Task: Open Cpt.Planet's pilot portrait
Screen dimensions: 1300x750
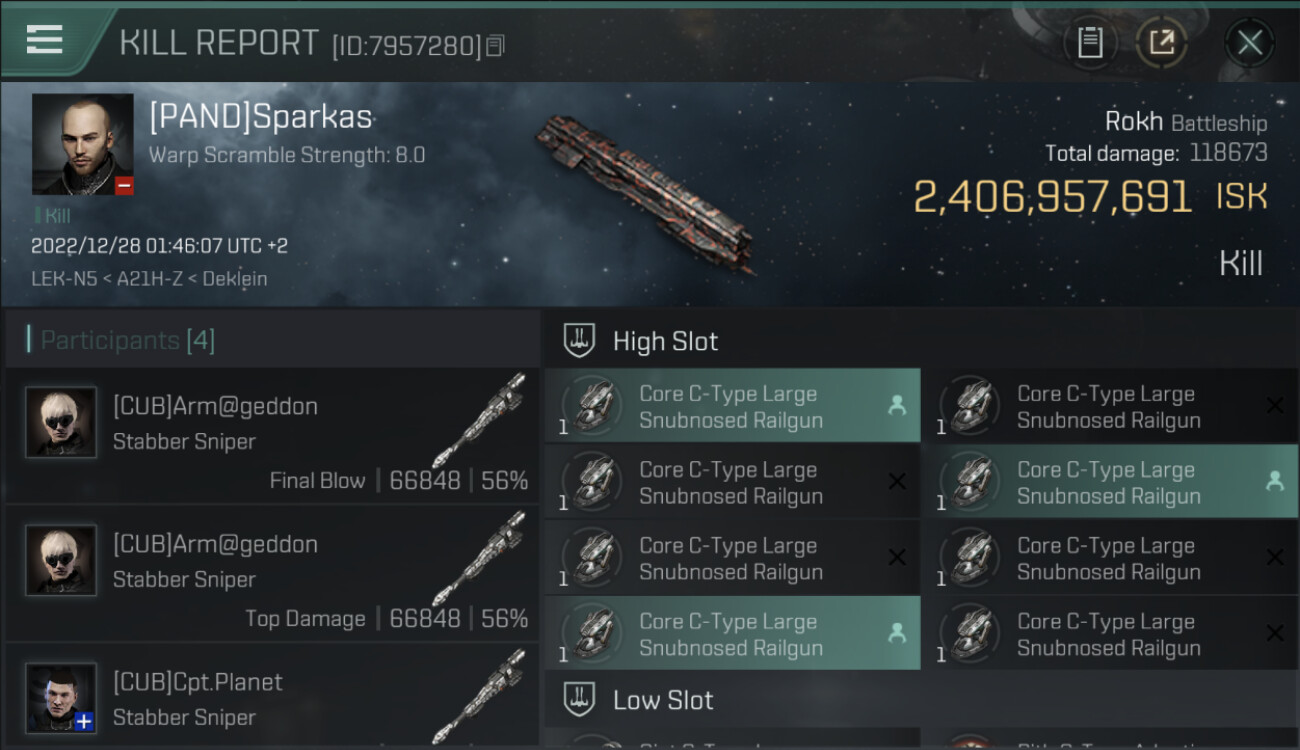Action: (x=61, y=697)
